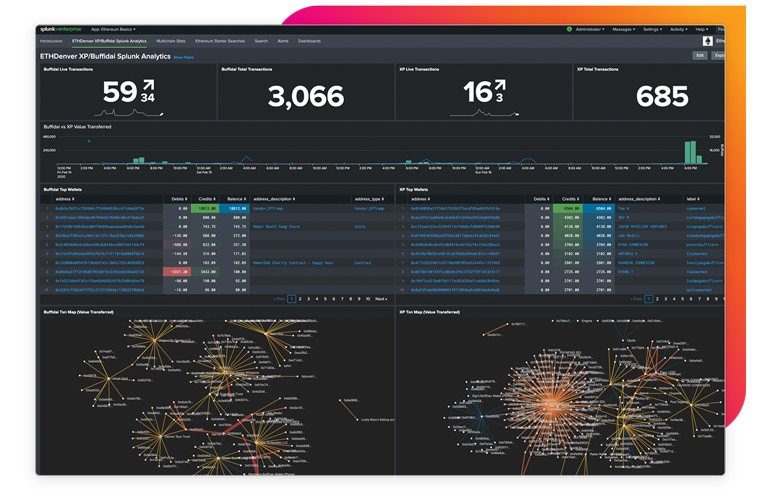The width and height of the screenshot is (760, 500).
Task: Click the Buffidai vs XP Value Transferred title
Action: pos(78,127)
